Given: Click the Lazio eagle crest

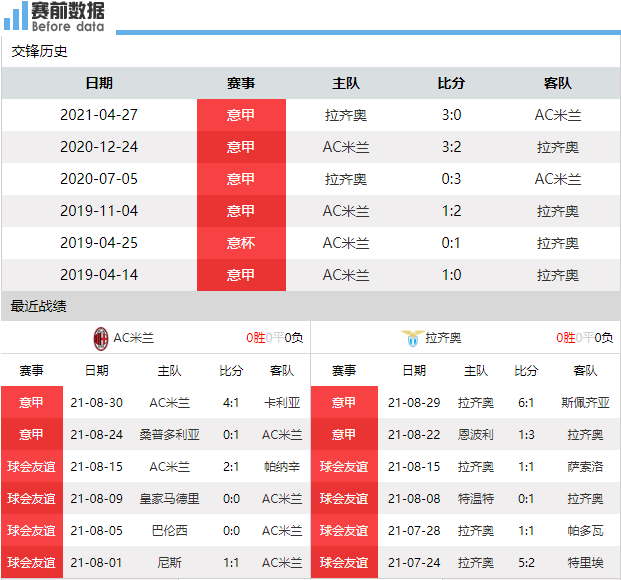Looking at the screenshot, I should coord(412,338).
